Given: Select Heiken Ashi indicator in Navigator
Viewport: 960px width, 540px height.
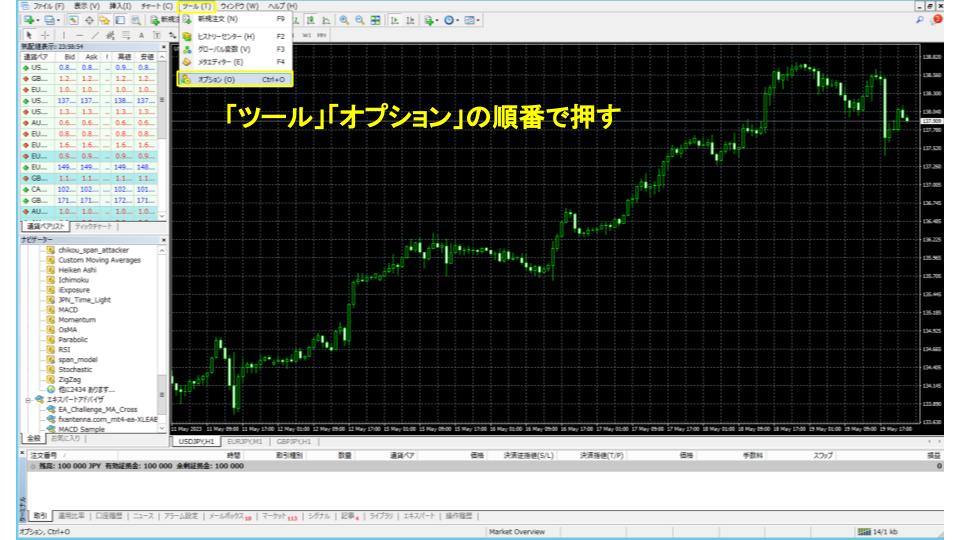Looking at the screenshot, I should pyautogui.click(x=79, y=270).
